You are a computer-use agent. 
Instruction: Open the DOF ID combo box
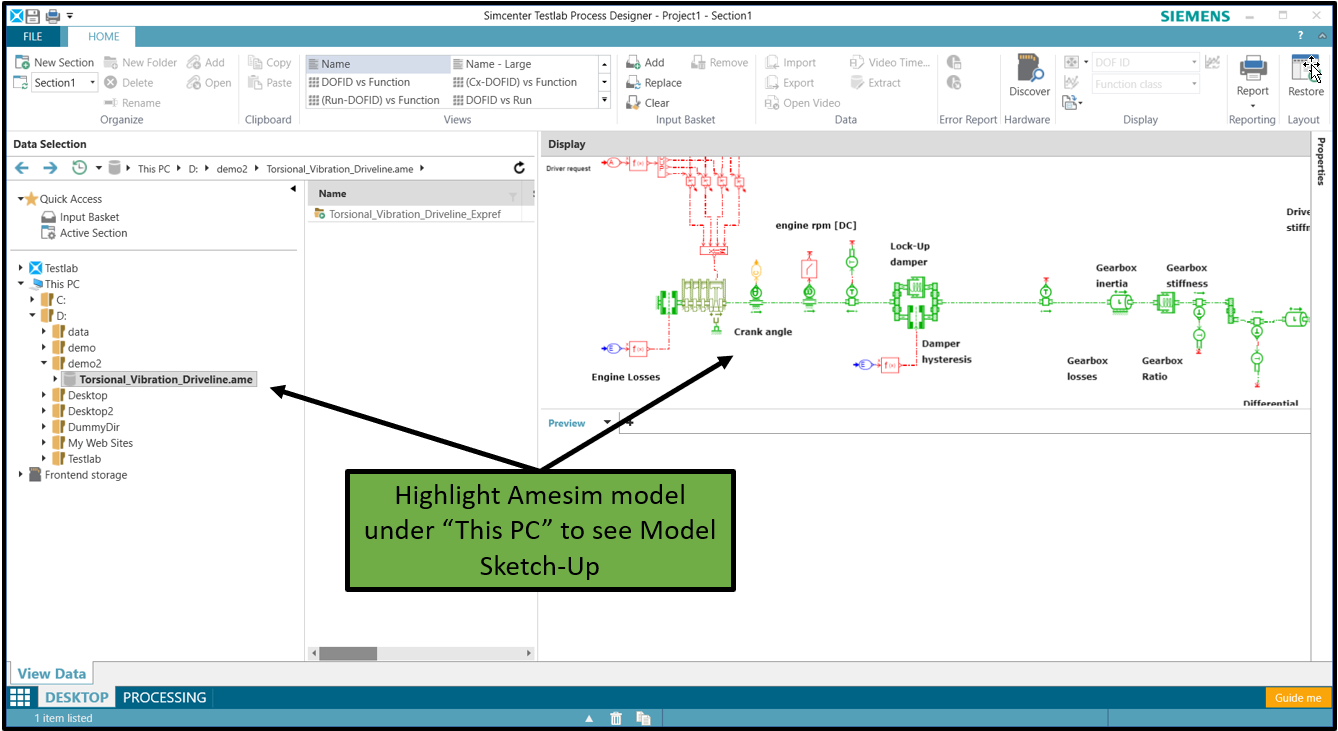pyautogui.click(x=1145, y=63)
